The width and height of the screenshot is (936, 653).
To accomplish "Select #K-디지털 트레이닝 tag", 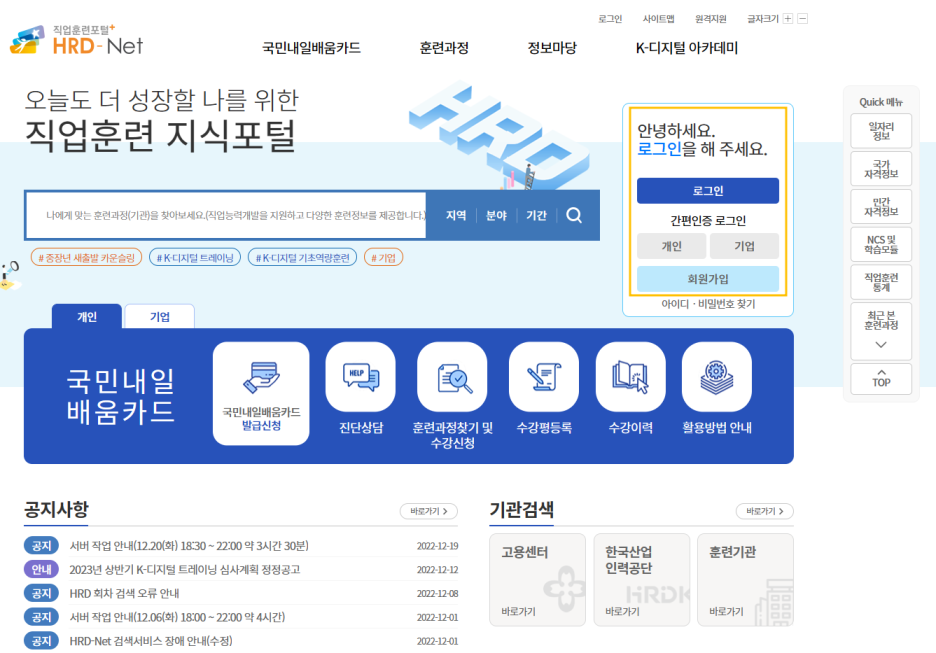I will point(195,257).
